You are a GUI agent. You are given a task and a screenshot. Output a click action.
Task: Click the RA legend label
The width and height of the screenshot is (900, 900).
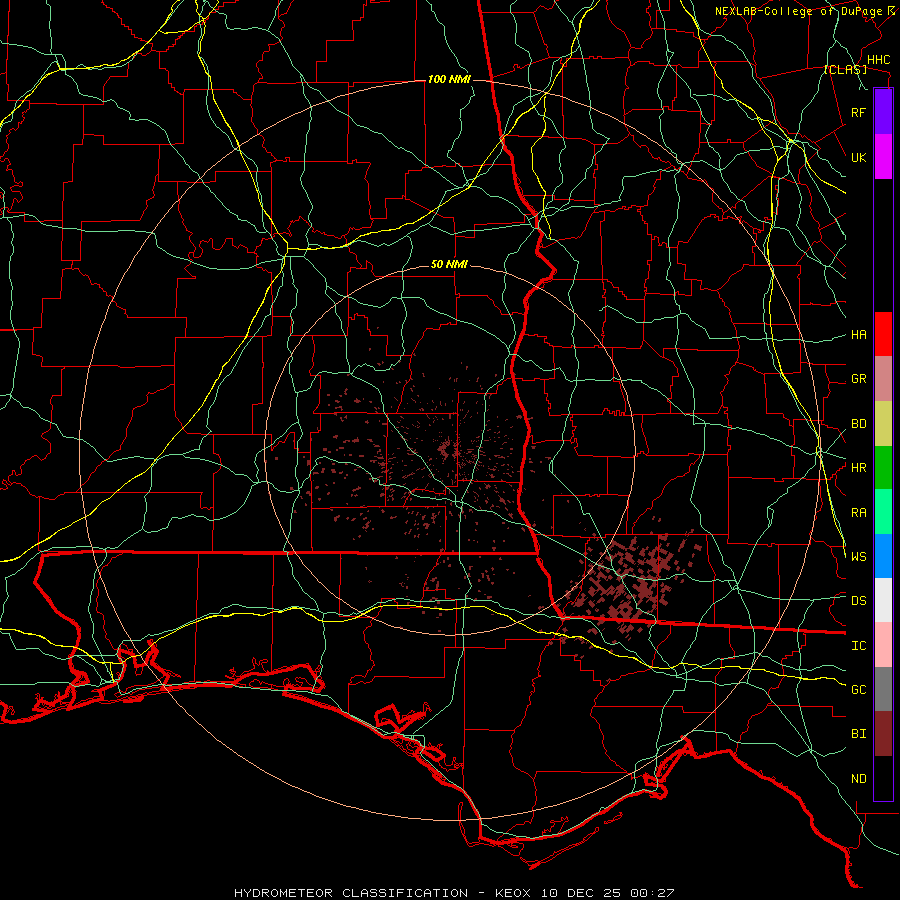coord(858,513)
